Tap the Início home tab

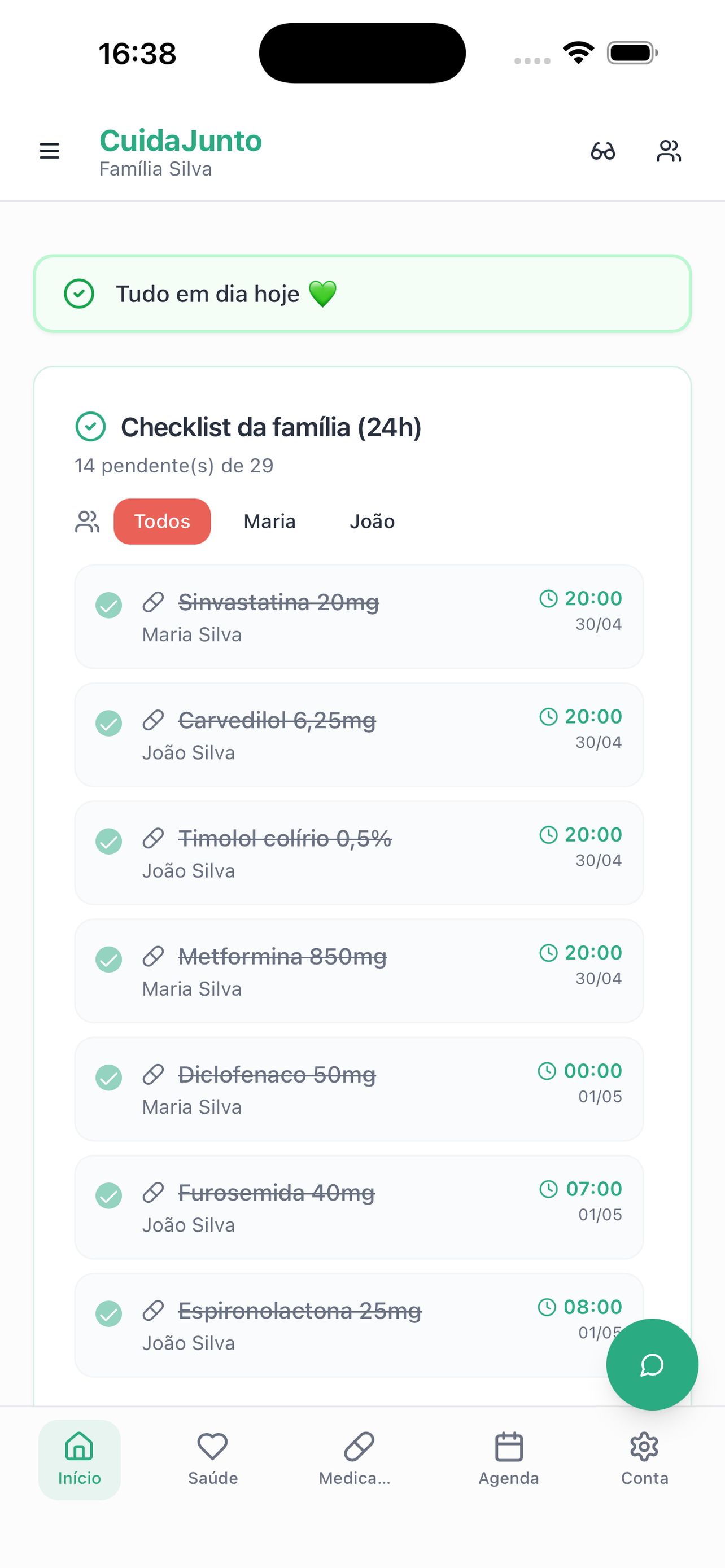click(79, 1459)
